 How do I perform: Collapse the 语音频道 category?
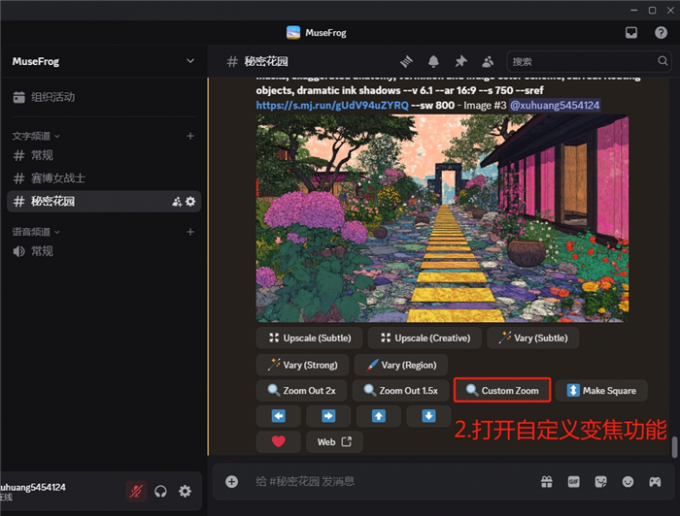click(x=36, y=231)
